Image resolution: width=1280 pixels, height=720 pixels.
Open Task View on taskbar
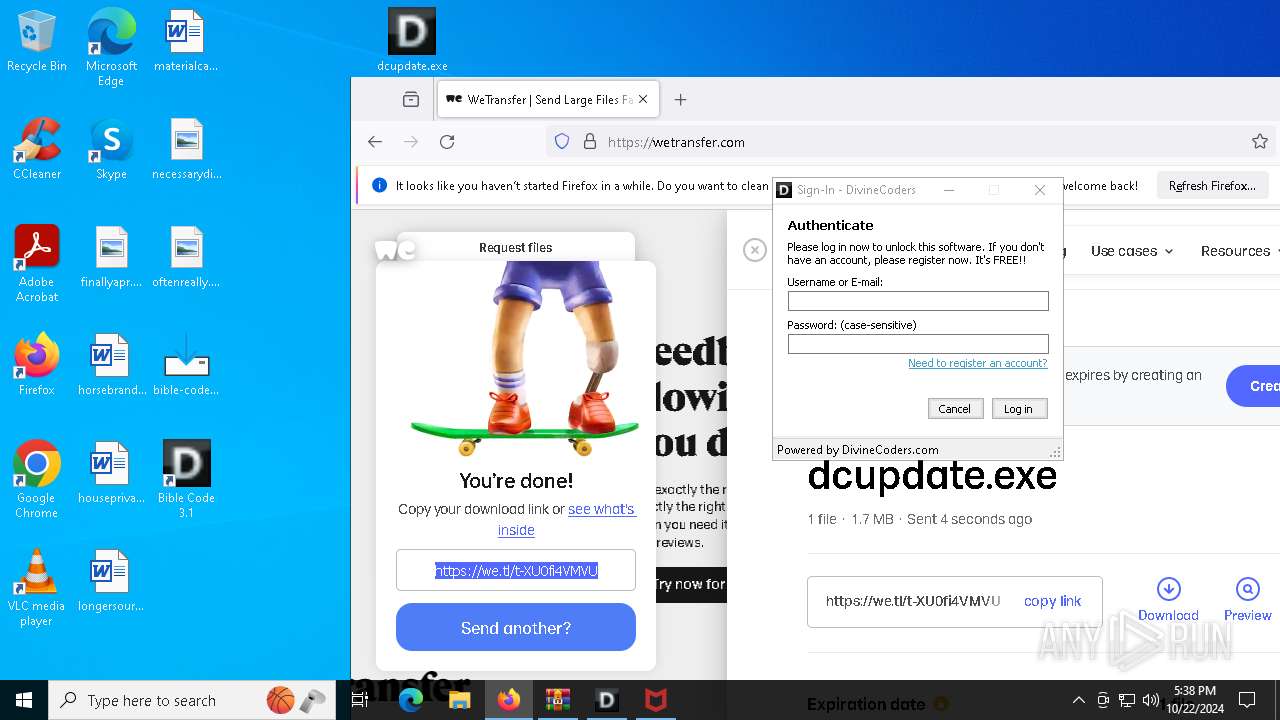(360, 700)
